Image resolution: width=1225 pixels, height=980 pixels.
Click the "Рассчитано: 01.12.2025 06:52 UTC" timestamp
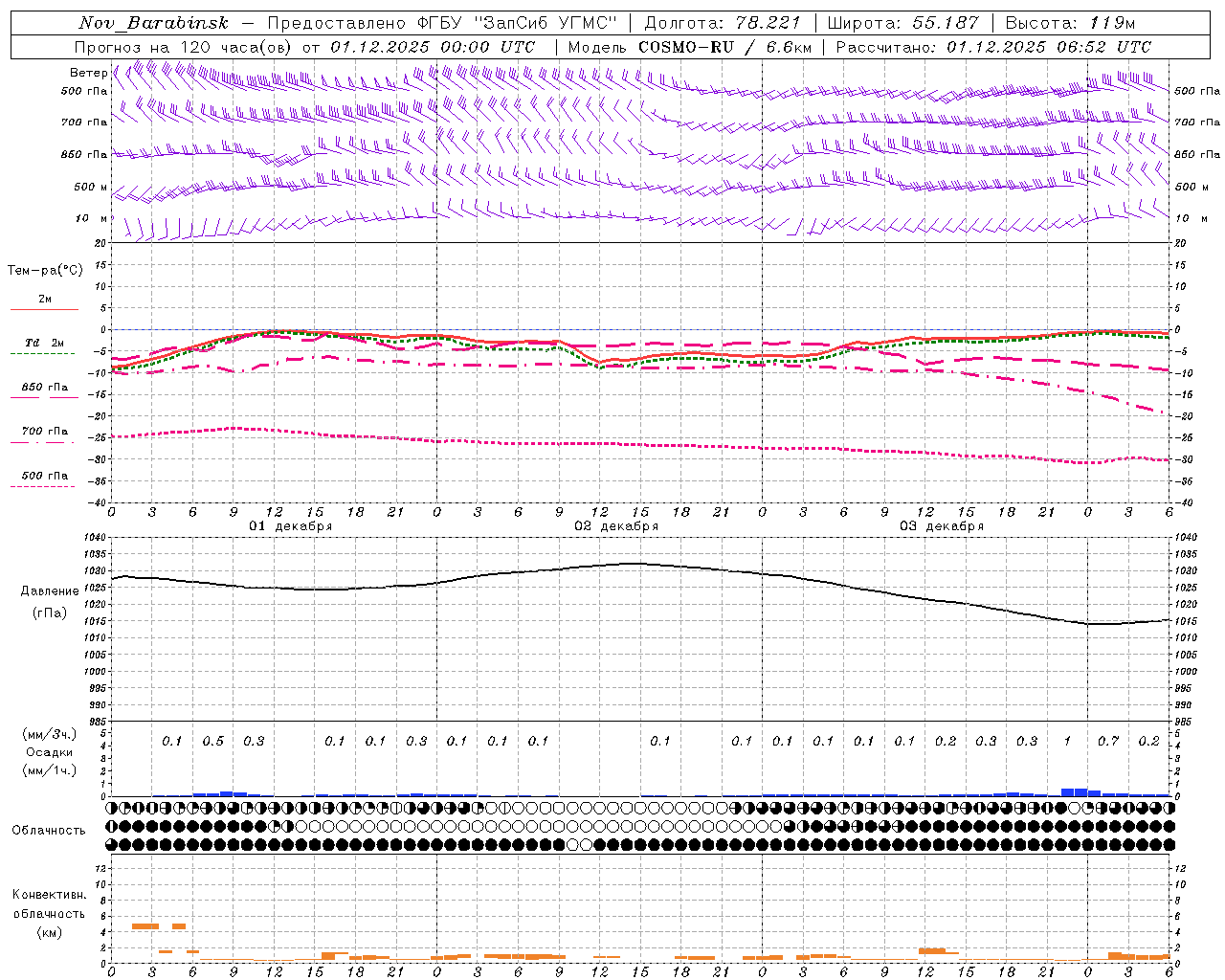coord(993,47)
